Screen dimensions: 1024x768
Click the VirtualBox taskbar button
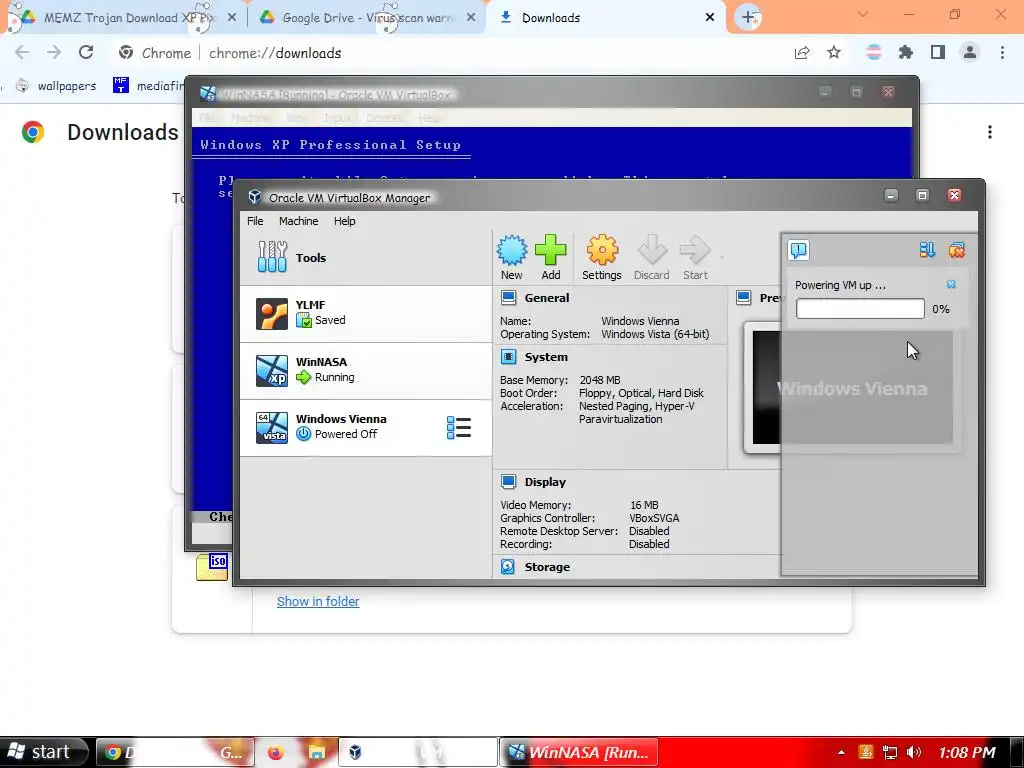pos(418,752)
